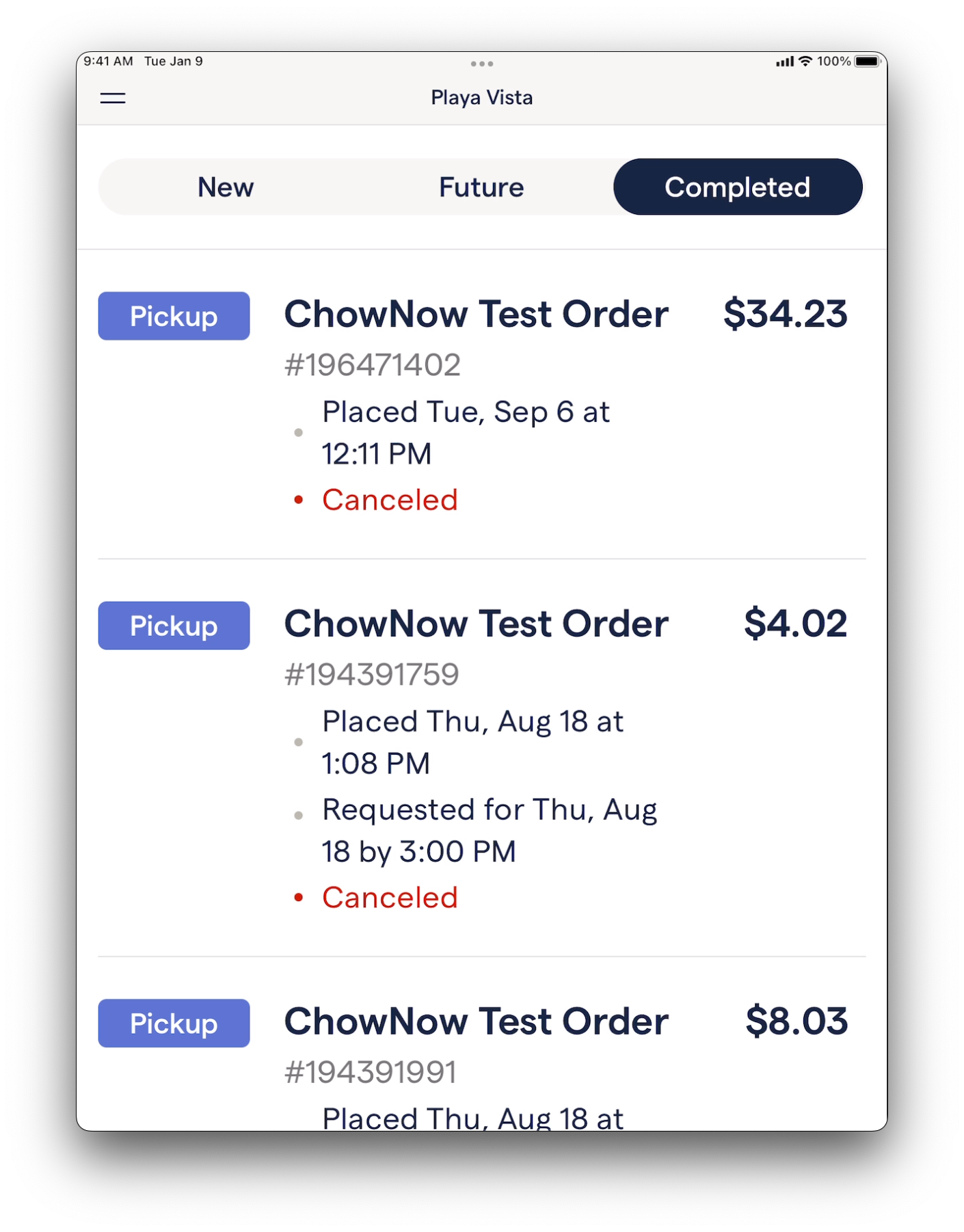Open the $4.02 ChowNow Test Order
964x1232 pixels.
[476, 624]
